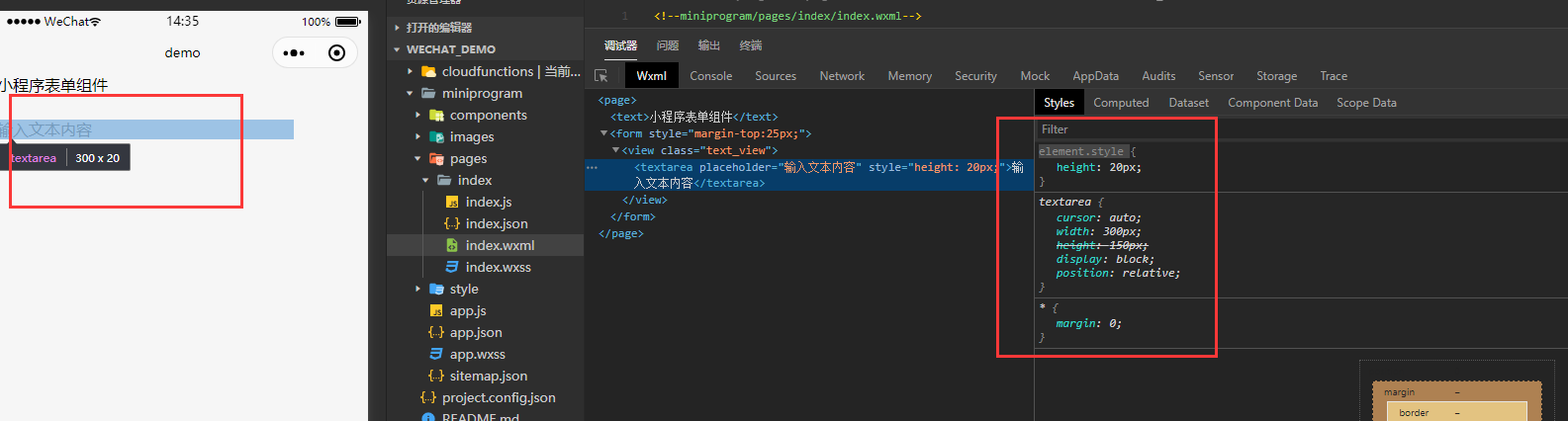The width and height of the screenshot is (1568, 421).
Task: Open the Network devtools tab
Action: 842,76
